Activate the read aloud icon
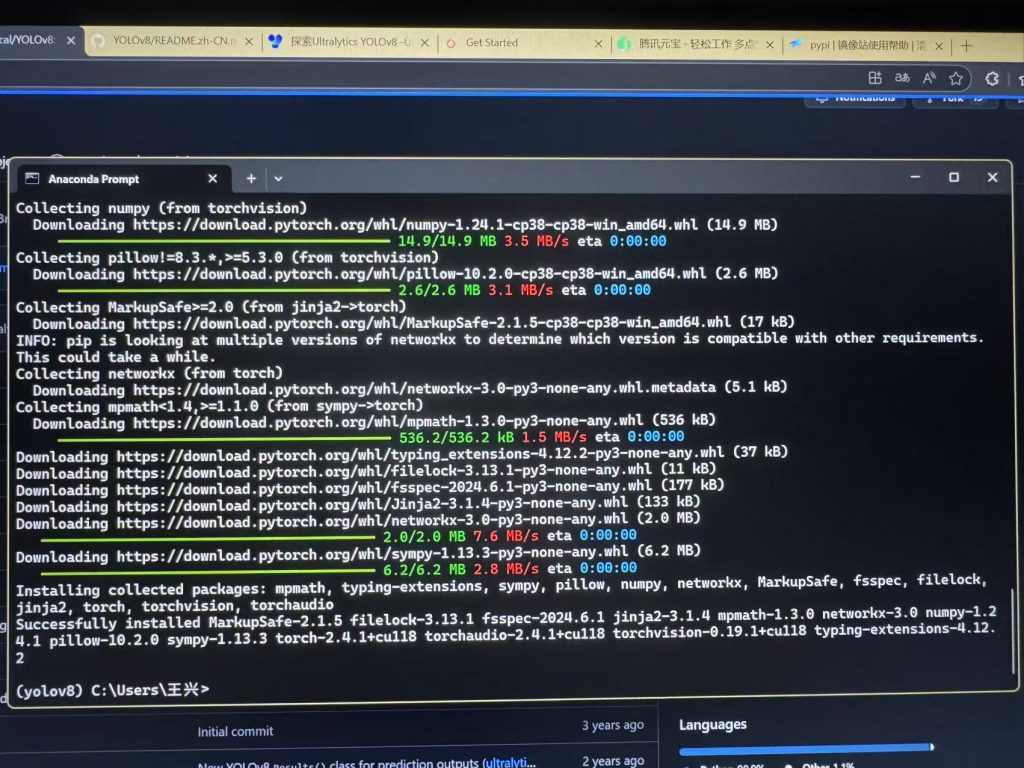 click(x=929, y=78)
